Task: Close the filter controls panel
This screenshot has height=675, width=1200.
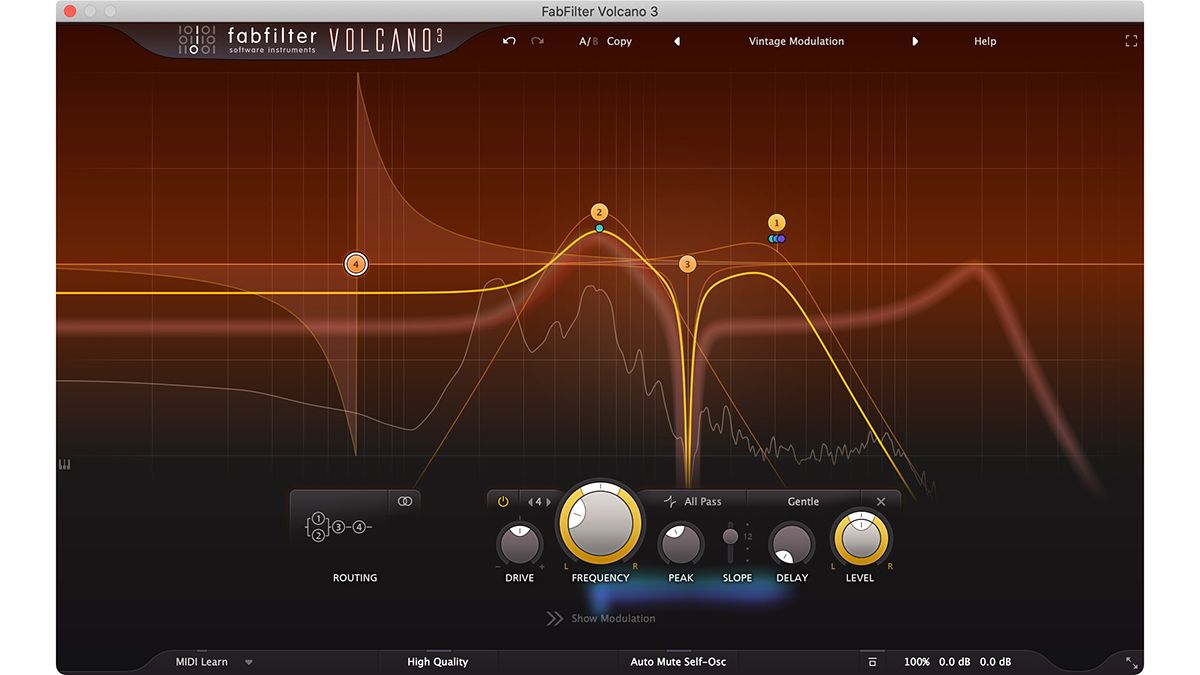Action: point(881,502)
